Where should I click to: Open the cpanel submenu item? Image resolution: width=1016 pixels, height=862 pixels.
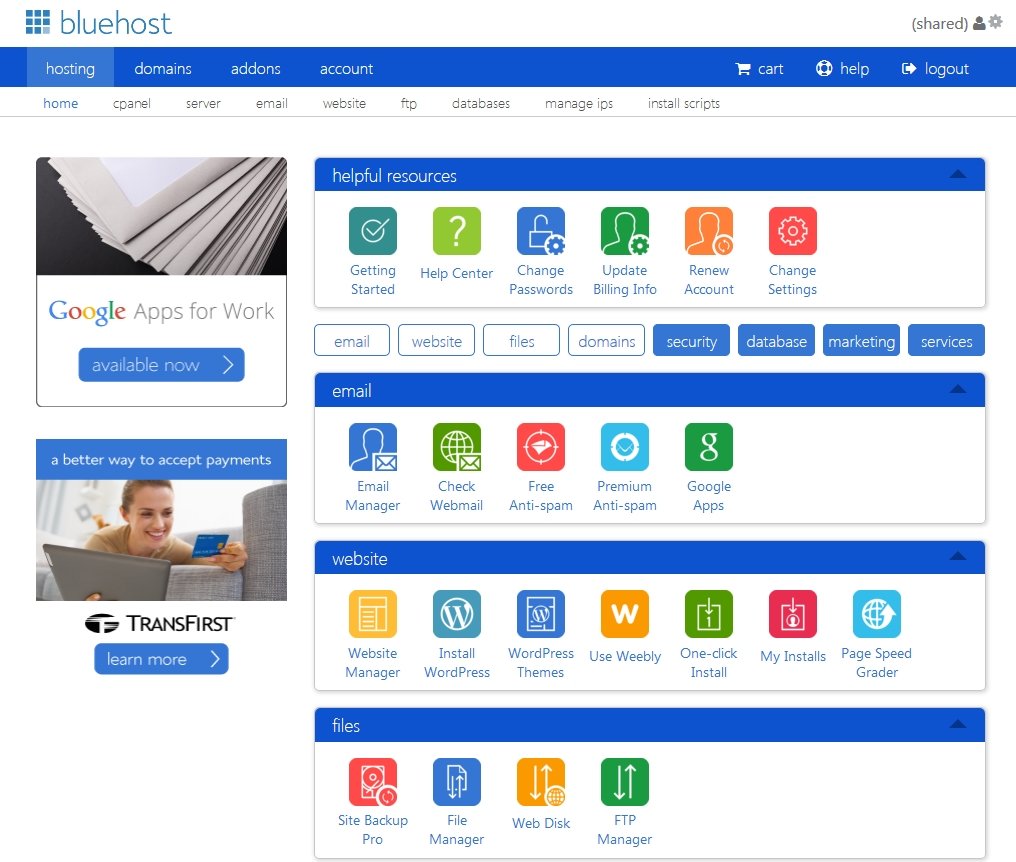[x=132, y=103]
